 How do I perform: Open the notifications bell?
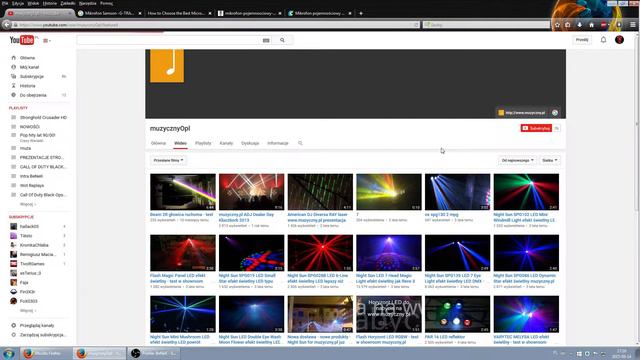[603, 40]
